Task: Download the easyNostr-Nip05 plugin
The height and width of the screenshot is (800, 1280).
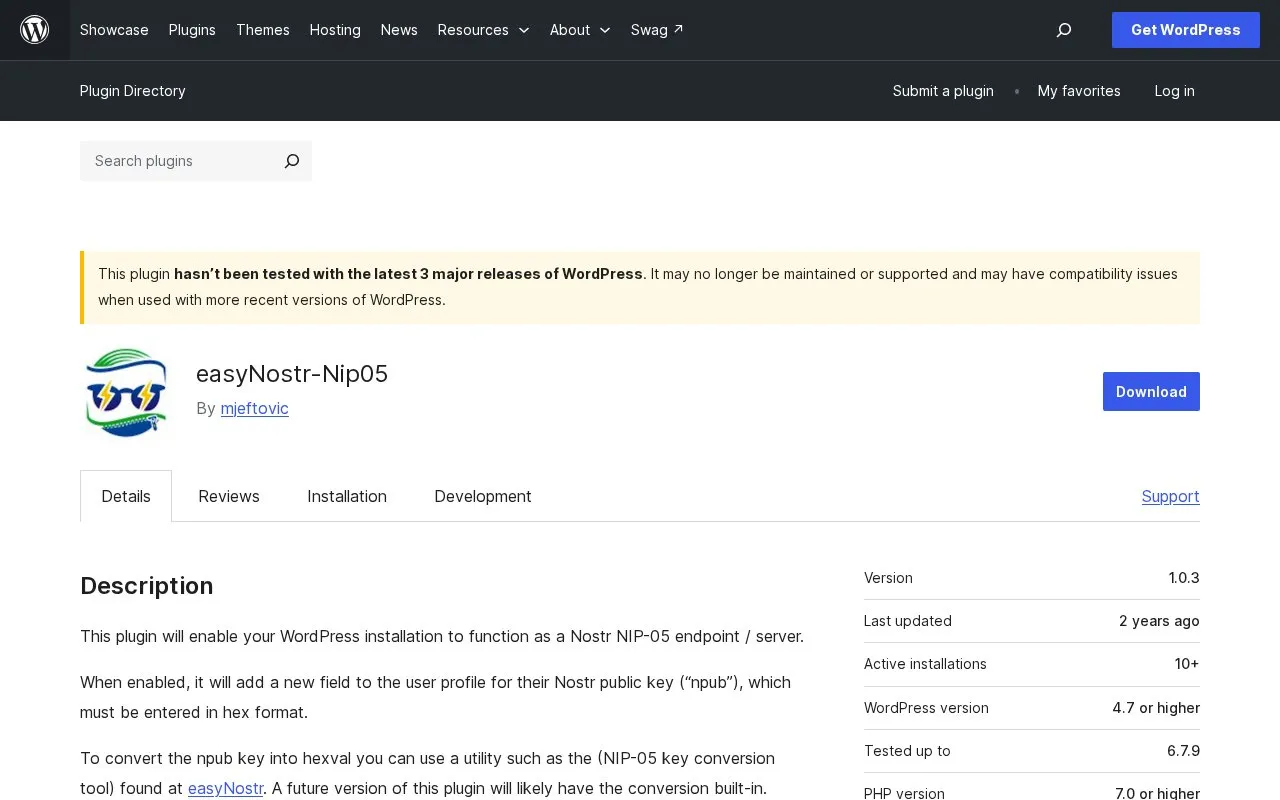Action: click(1151, 392)
